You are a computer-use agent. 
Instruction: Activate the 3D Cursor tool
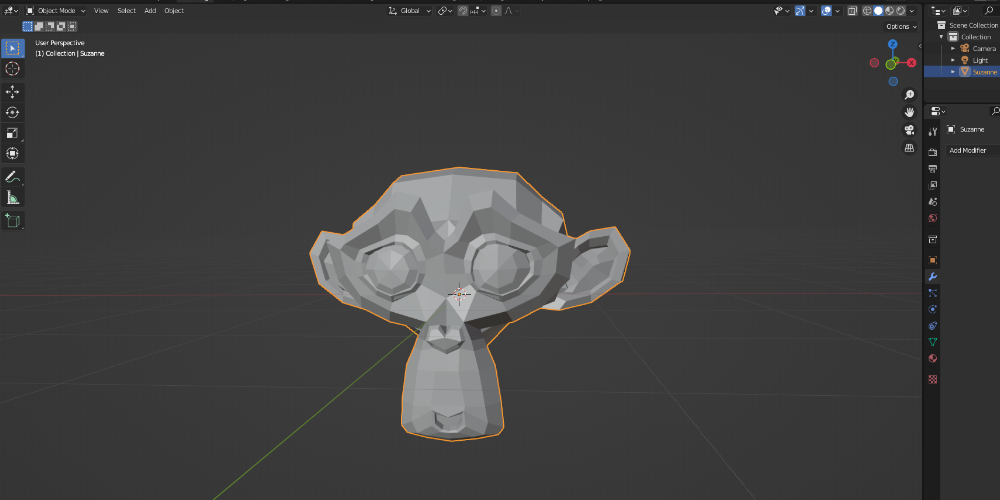coord(13,69)
